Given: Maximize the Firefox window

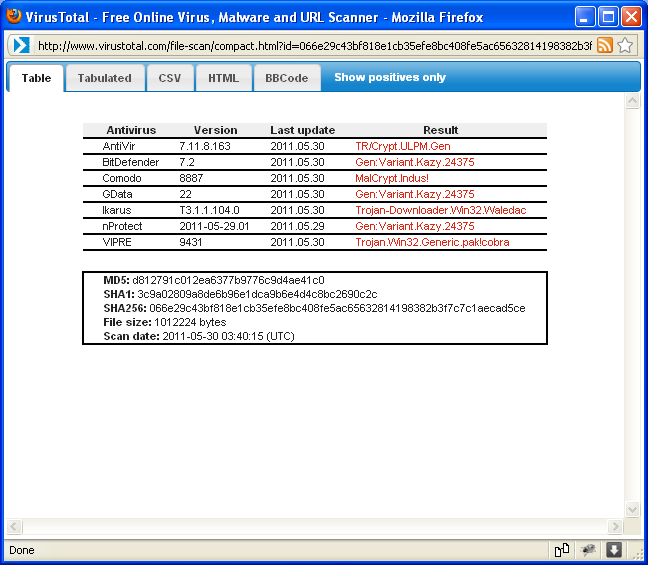Looking at the screenshot, I should pyautogui.click(x=608, y=17).
